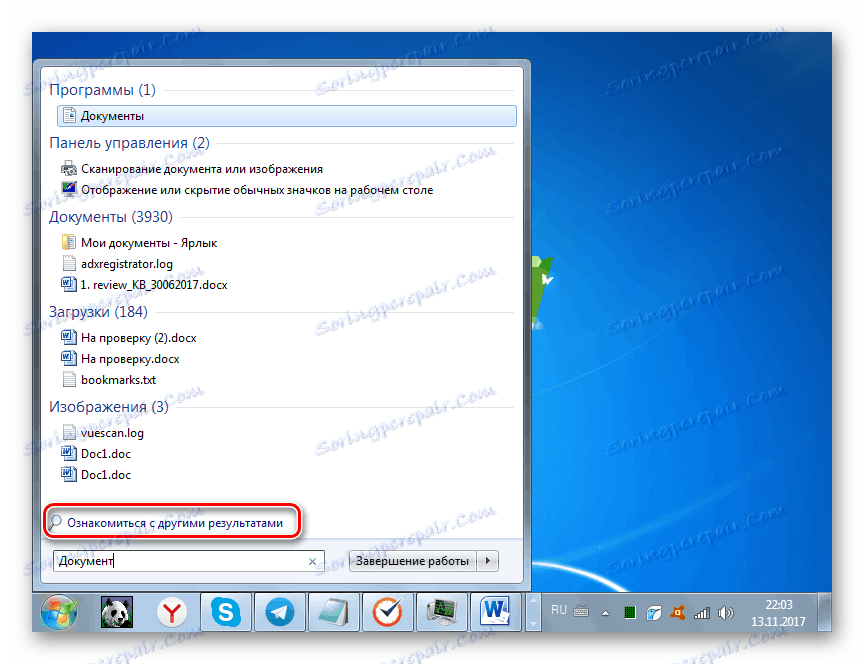Launch Yandex Browser from the taskbar

pos(172,612)
